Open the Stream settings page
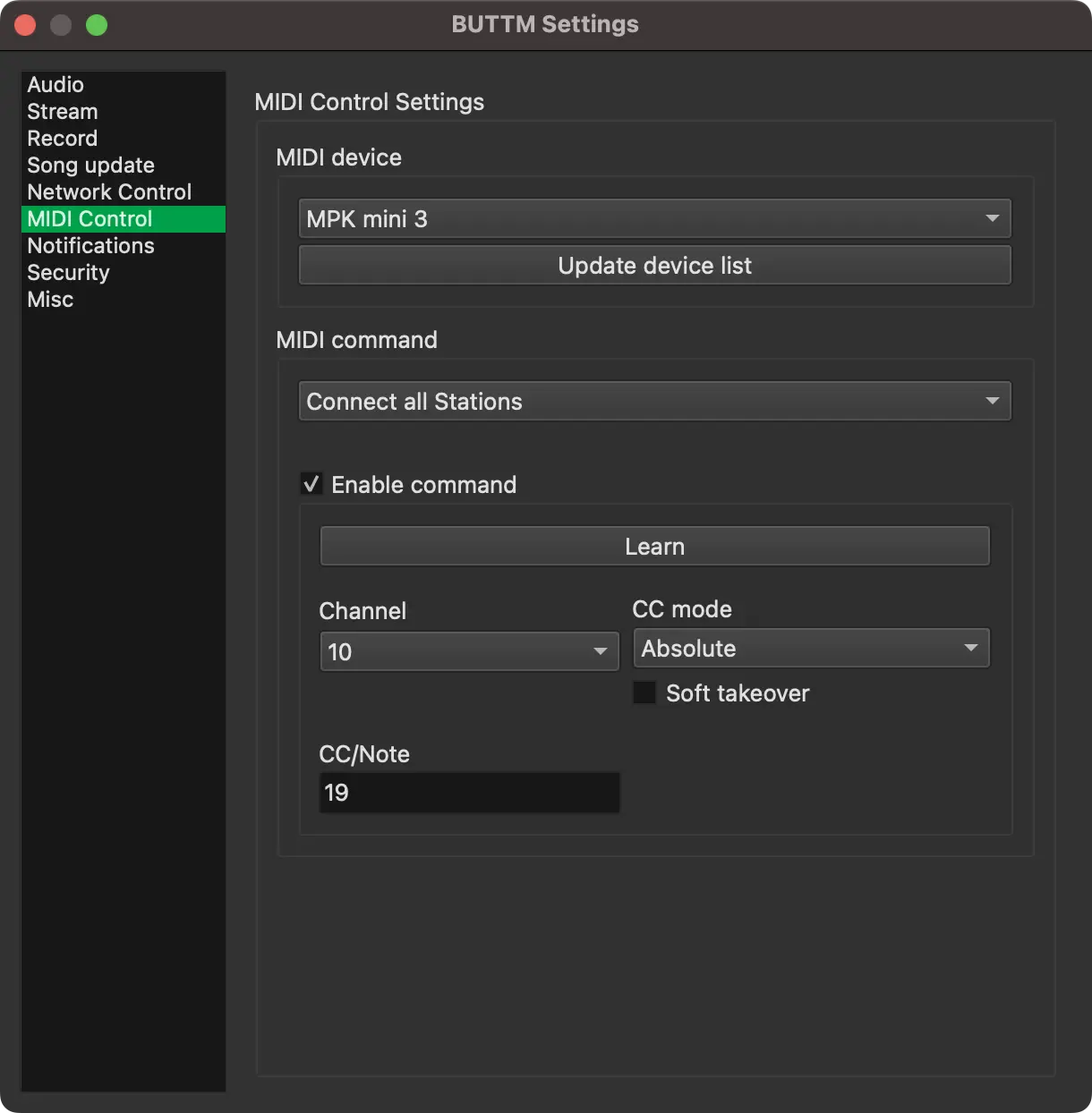This screenshot has height=1113, width=1092. click(62, 111)
